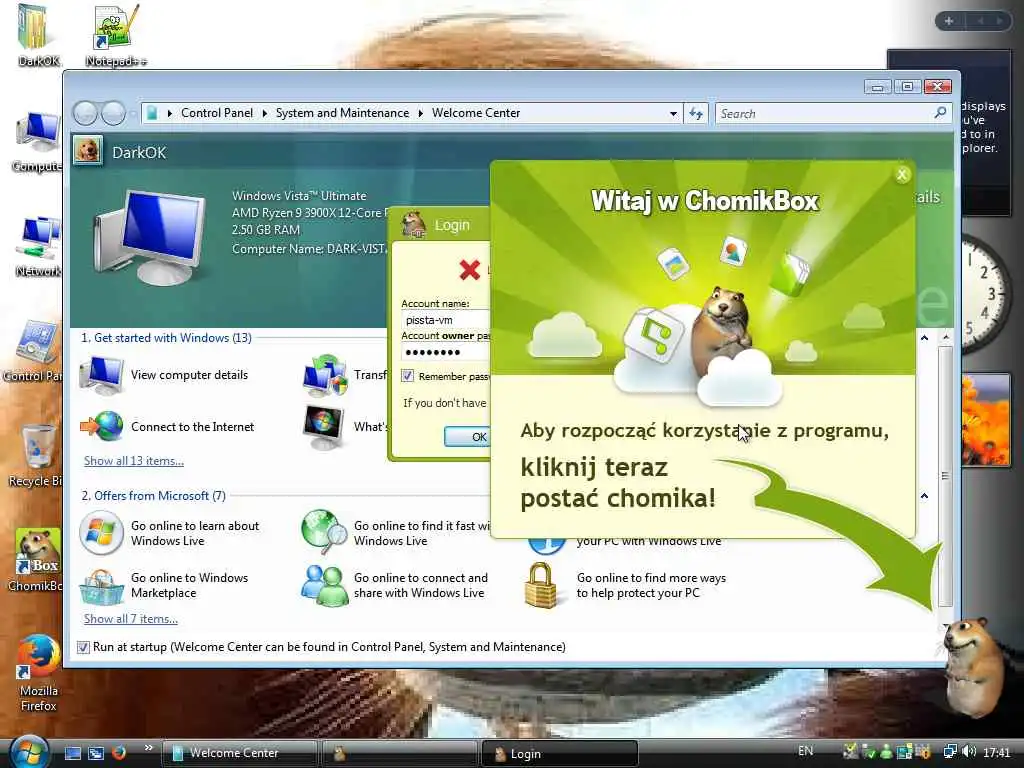Open the Recycle Bin desktop icon
This screenshot has width=1024, height=768.
(x=36, y=455)
